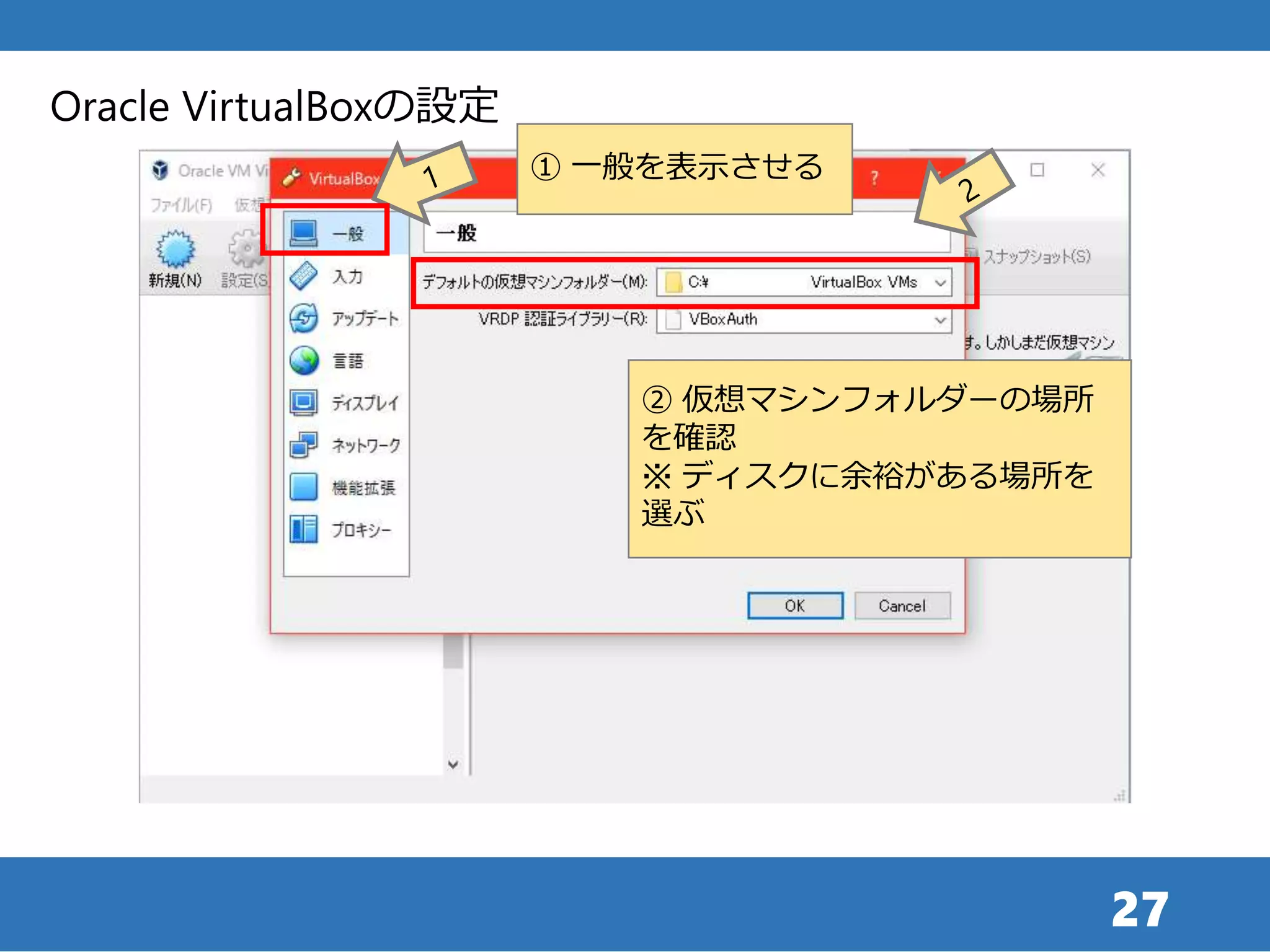Open the ファイル(F) menu
This screenshot has width=1270, height=952.
point(181,205)
